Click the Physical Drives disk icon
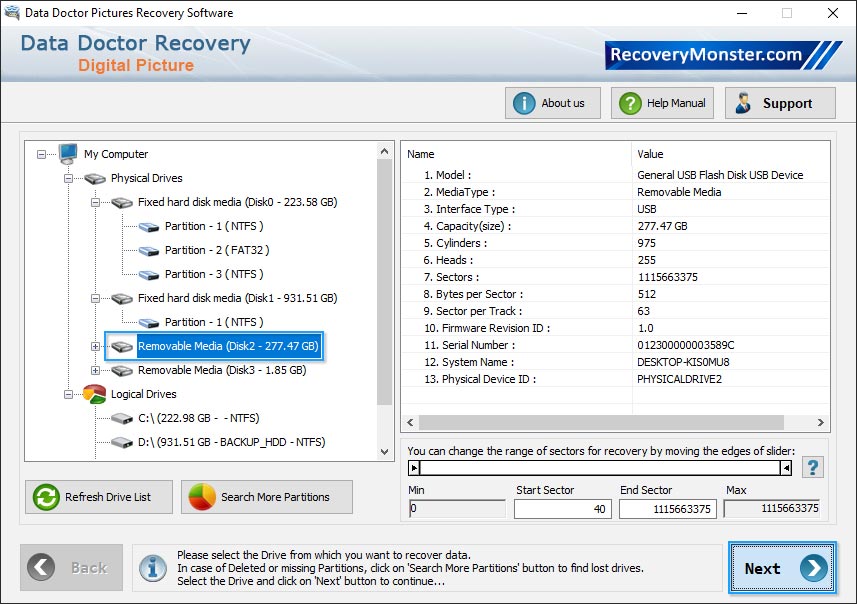857x604 pixels. pos(95,177)
